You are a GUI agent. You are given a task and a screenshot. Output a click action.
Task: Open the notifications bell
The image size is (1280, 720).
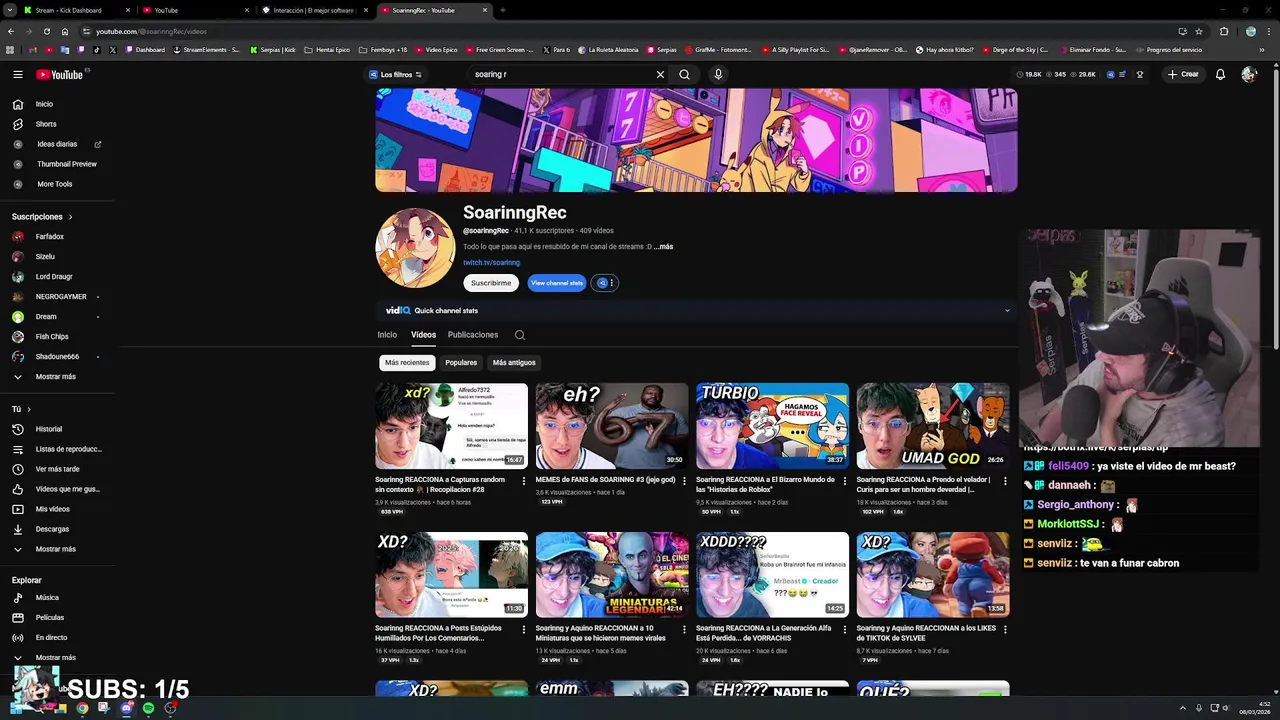(1220, 74)
